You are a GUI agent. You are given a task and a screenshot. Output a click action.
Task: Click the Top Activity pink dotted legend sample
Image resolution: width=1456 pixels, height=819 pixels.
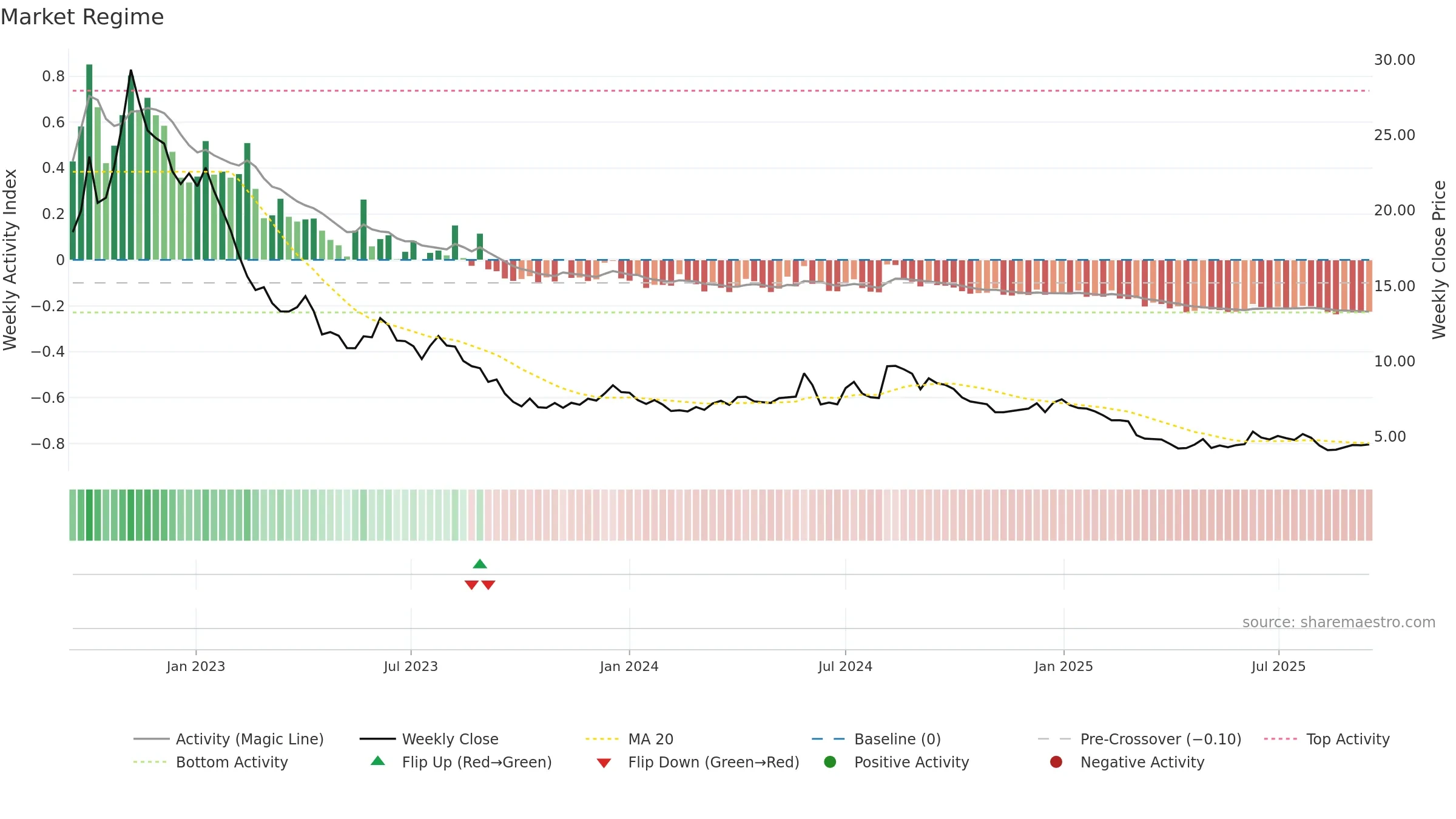click(x=1281, y=739)
